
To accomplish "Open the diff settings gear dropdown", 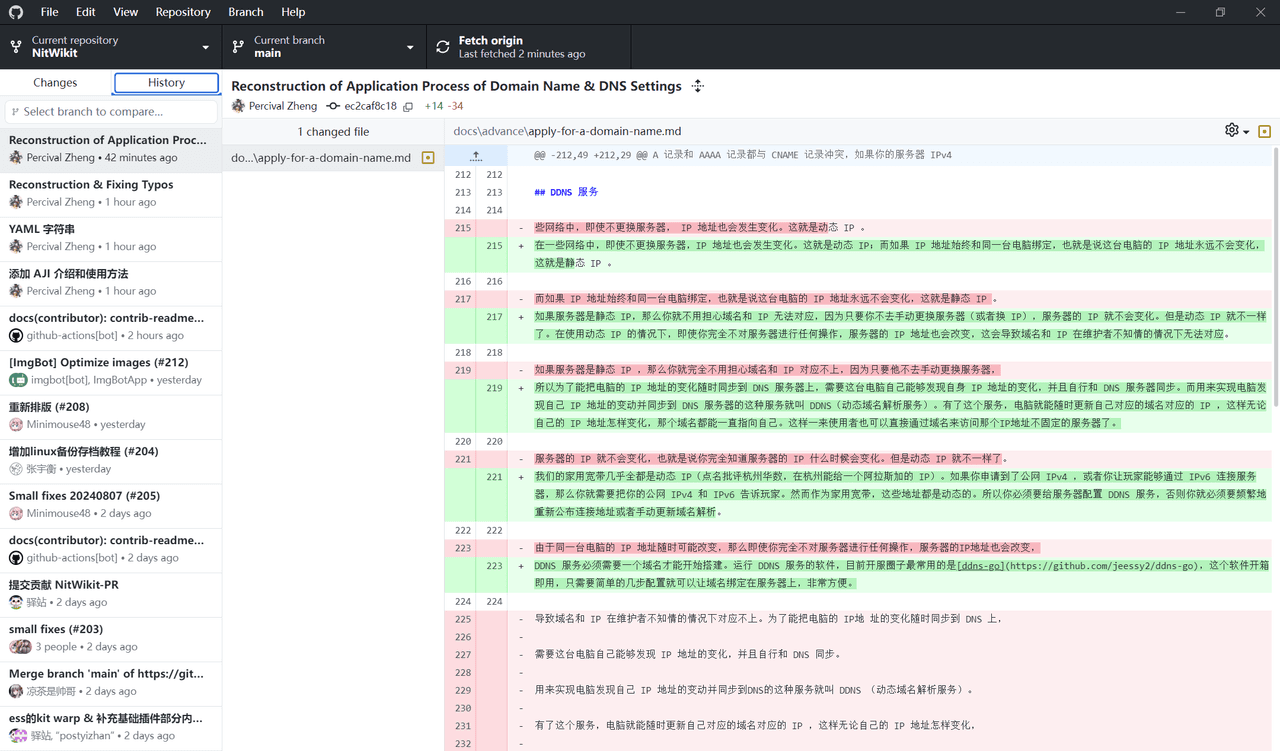I will (x=1236, y=131).
